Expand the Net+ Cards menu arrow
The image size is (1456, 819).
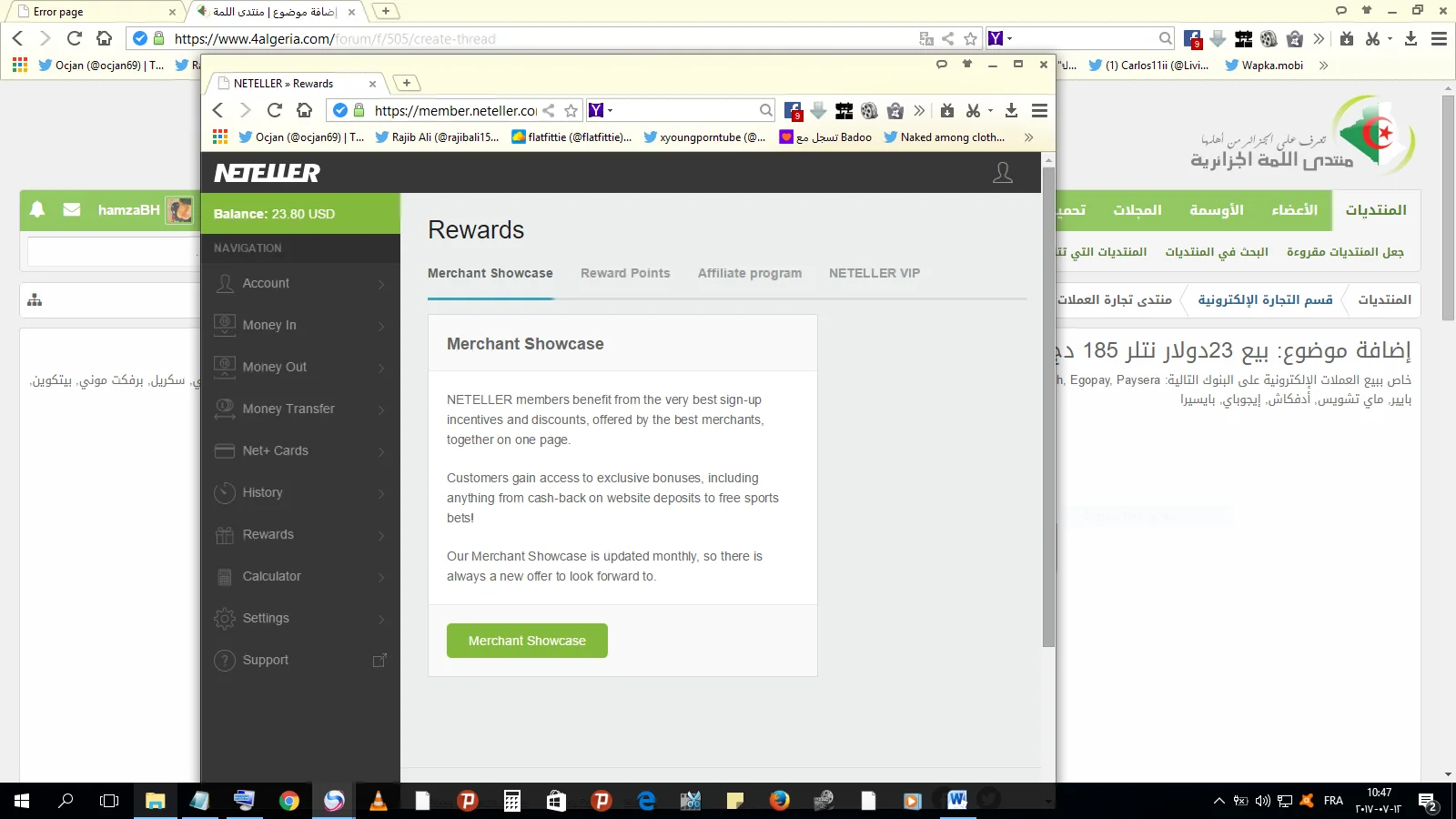[381, 451]
